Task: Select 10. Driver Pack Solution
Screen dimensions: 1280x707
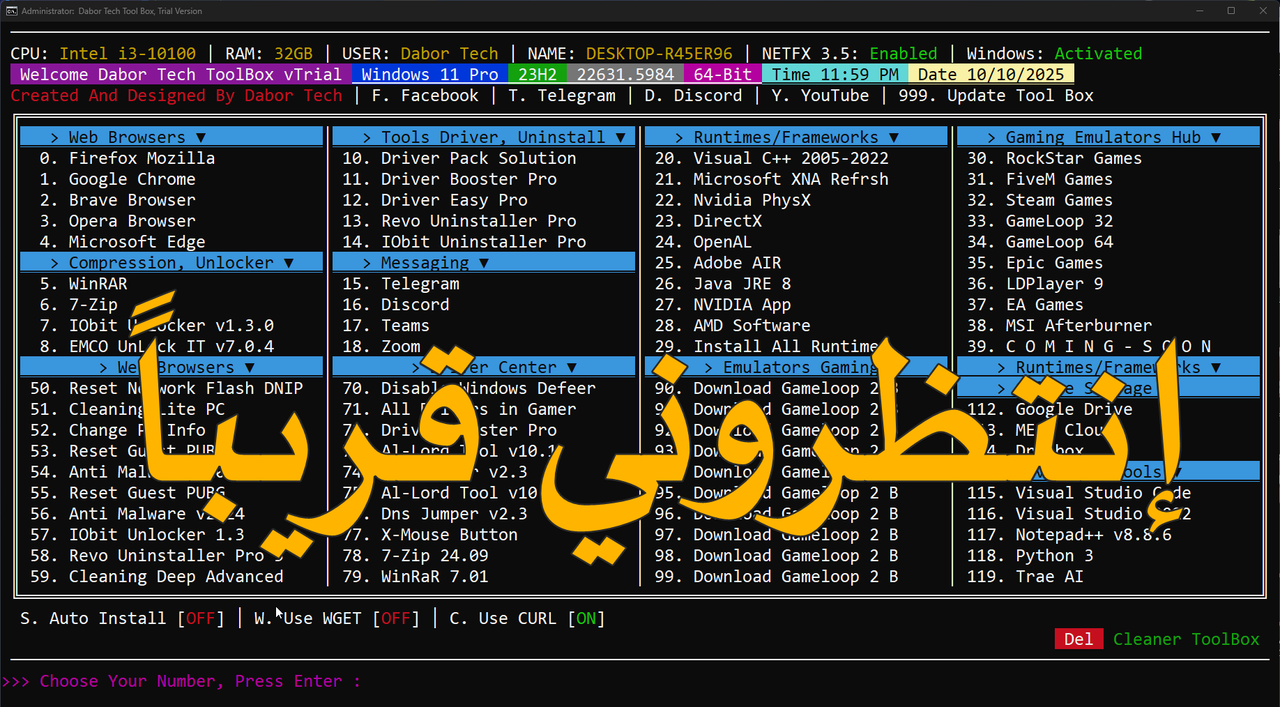Action: 459,158
